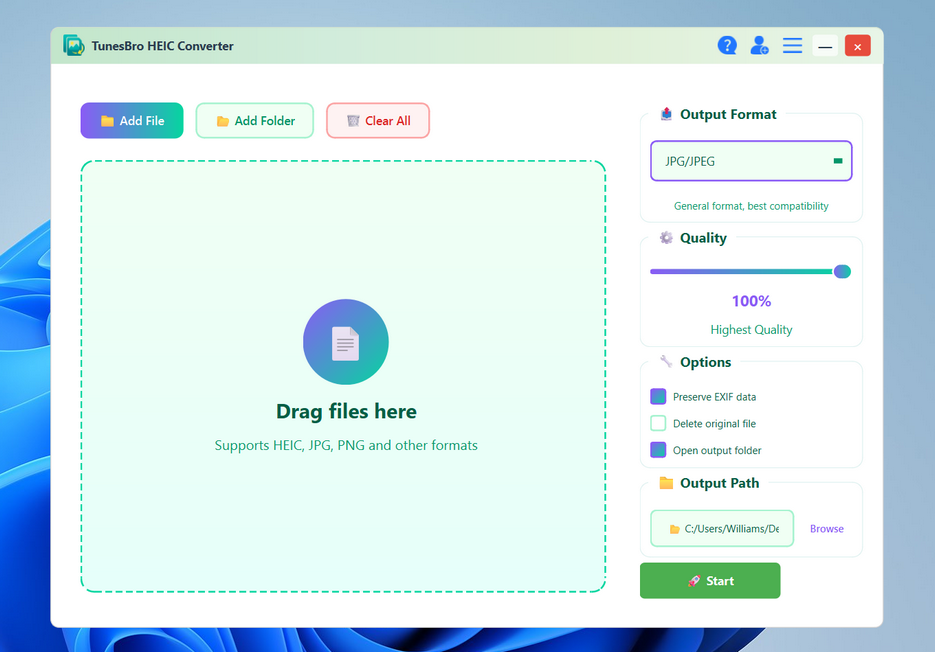Click the 100% quality value

(x=751, y=301)
